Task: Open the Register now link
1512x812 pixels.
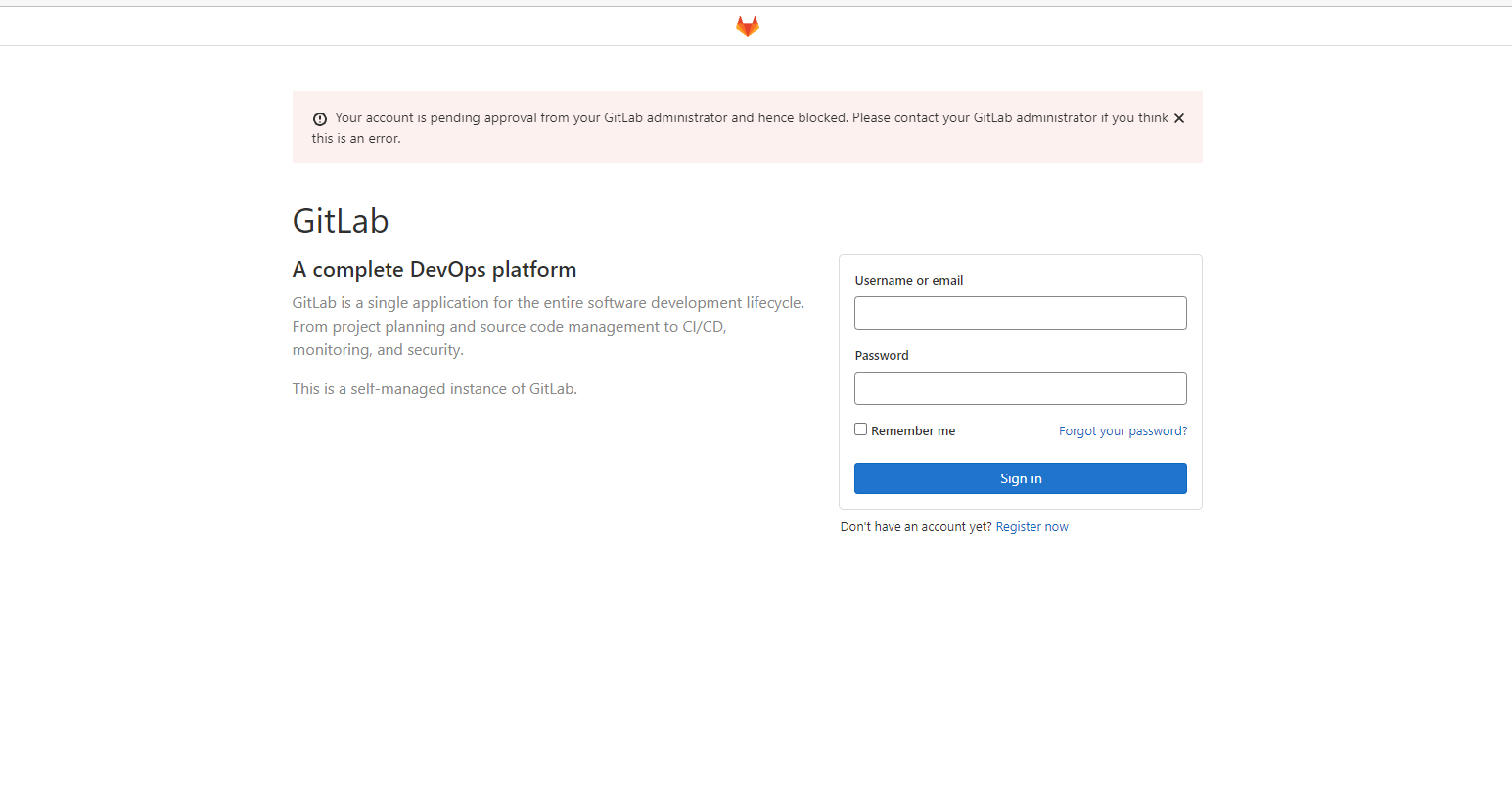Action: 1031,527
